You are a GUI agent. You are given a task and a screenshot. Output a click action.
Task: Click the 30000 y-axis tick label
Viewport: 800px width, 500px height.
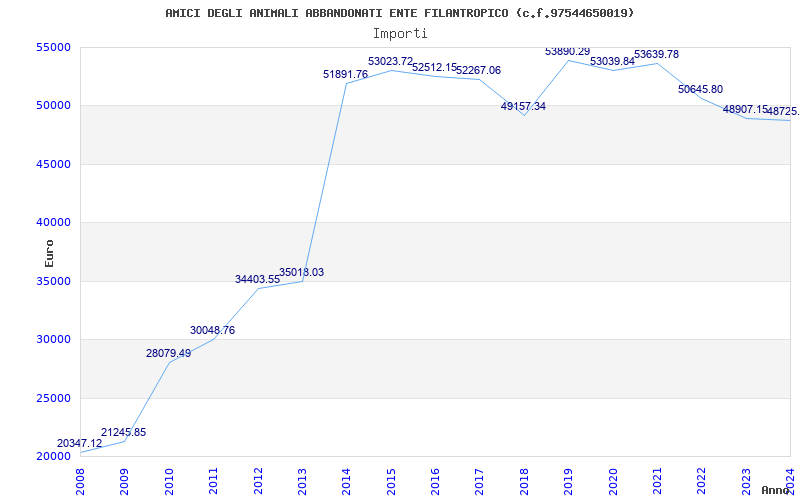pos(52,339)
